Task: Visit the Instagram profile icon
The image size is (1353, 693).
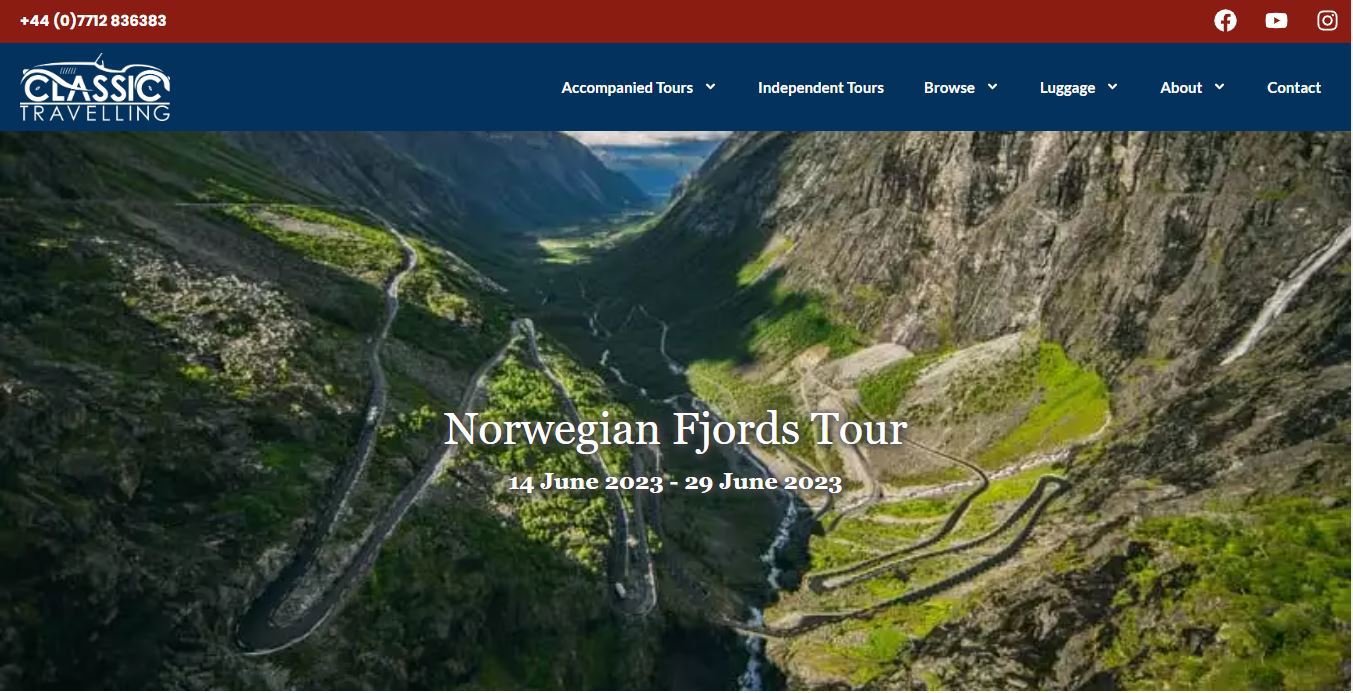Action: tap(1327, 21)
